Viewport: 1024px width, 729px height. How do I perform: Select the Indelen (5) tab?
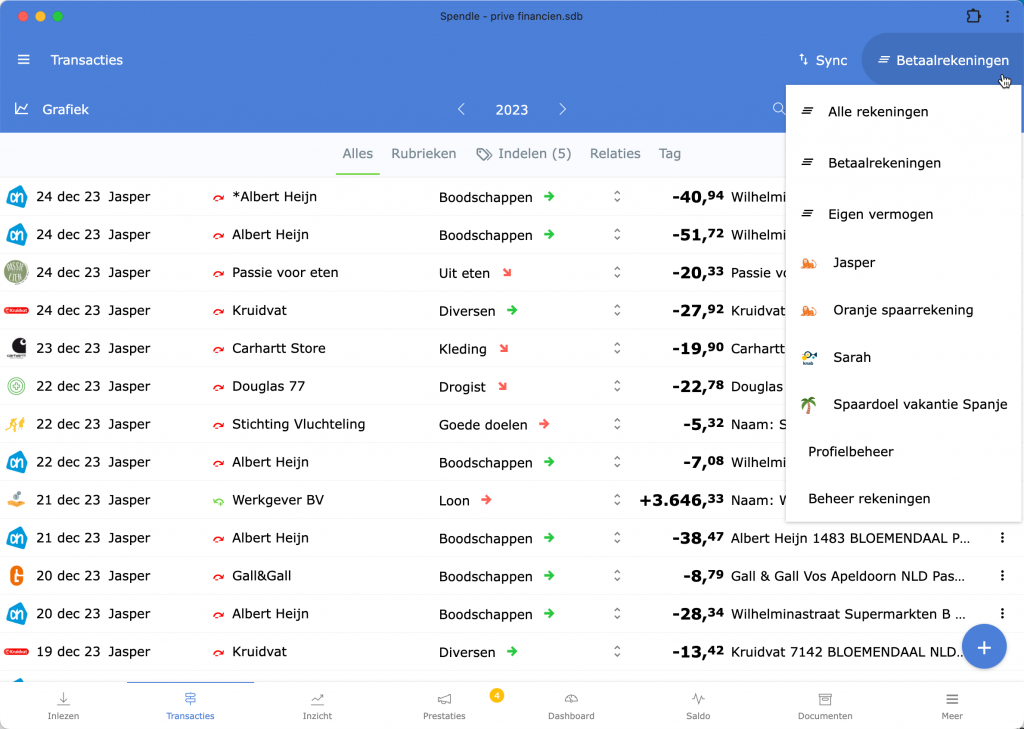tap(524, 154)
